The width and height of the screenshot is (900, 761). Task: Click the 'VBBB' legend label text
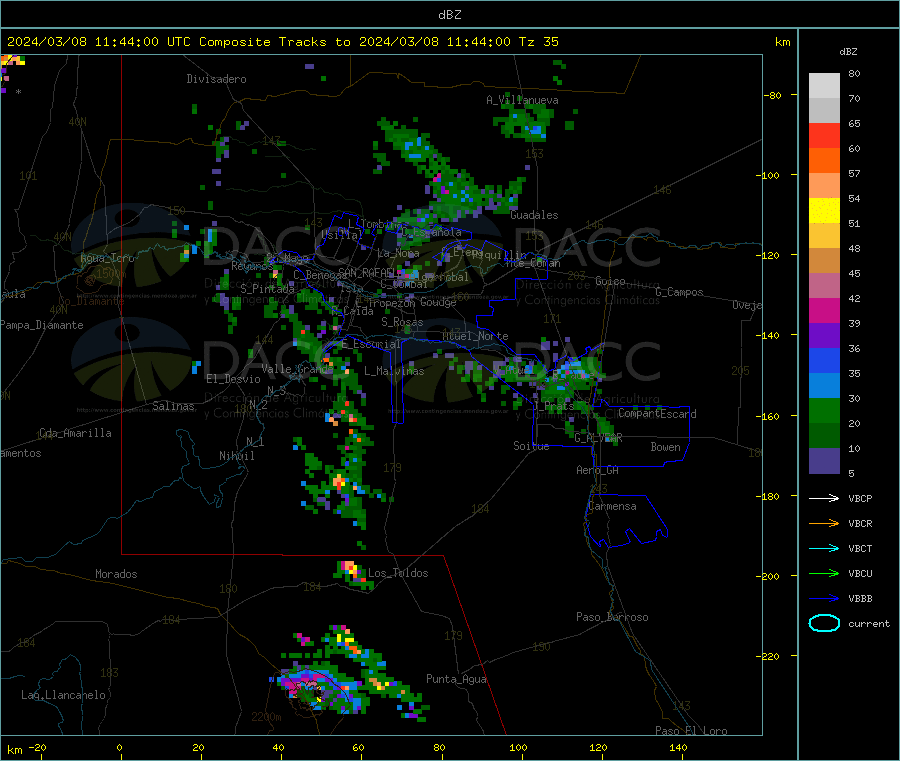pyautogui.click(x=860, y=598)
